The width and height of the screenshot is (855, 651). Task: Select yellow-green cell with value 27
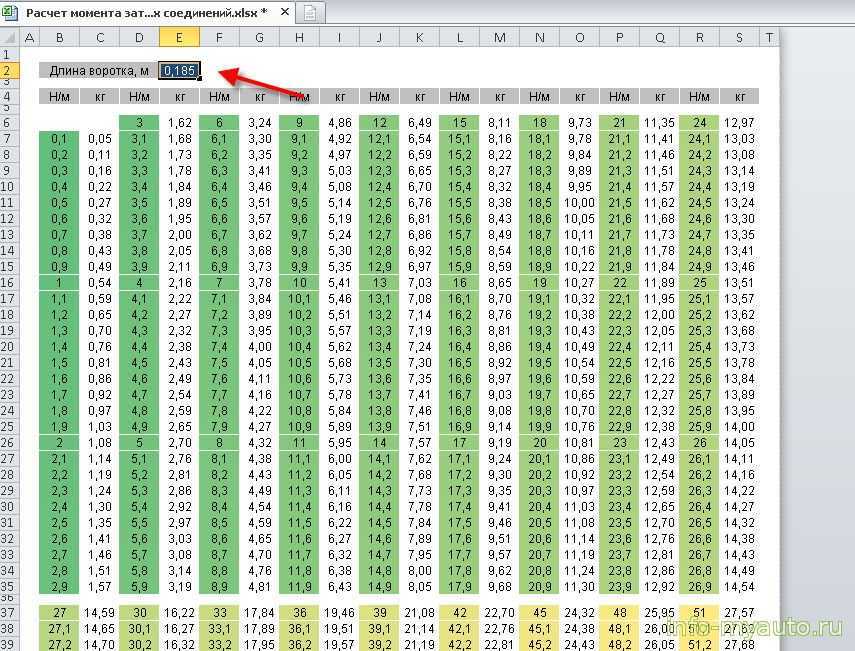tap(59, 613)
